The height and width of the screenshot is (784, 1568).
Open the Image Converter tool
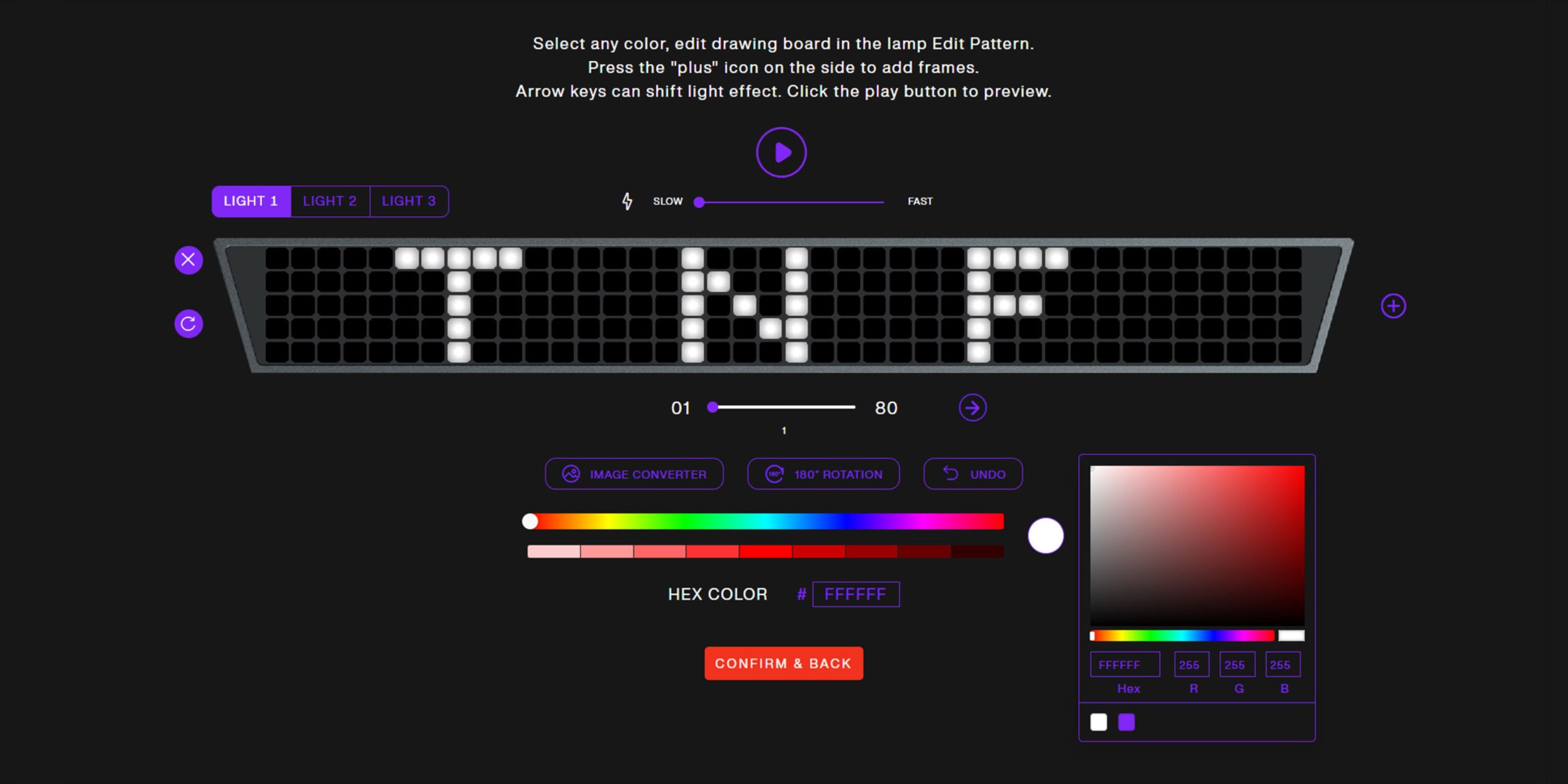click(x=634, y=473)
